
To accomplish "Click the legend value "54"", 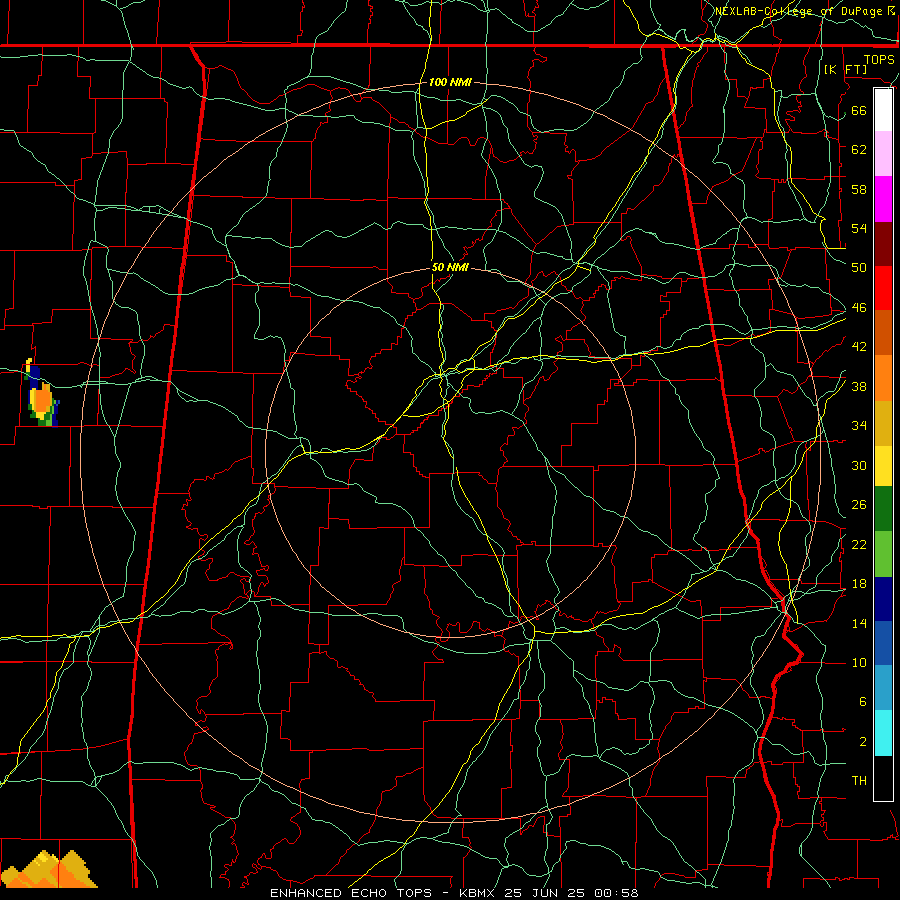I will pyautogui.click(x=859, y=228).
